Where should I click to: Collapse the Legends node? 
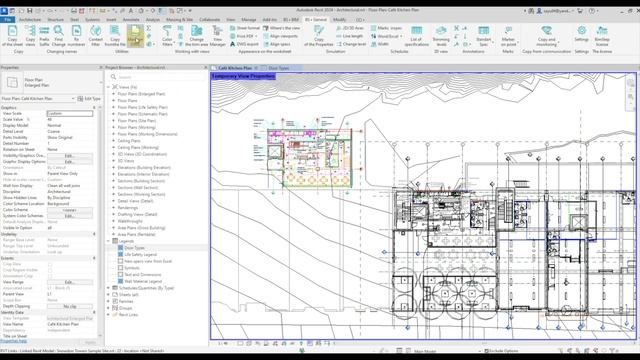tap(109, 241)
